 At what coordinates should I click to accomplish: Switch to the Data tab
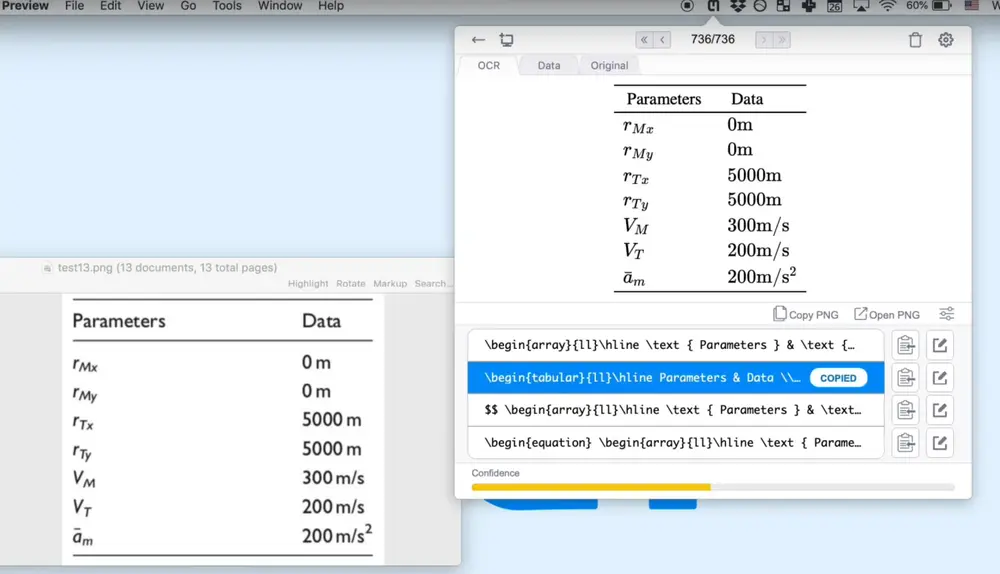click(x=549, y=65)
